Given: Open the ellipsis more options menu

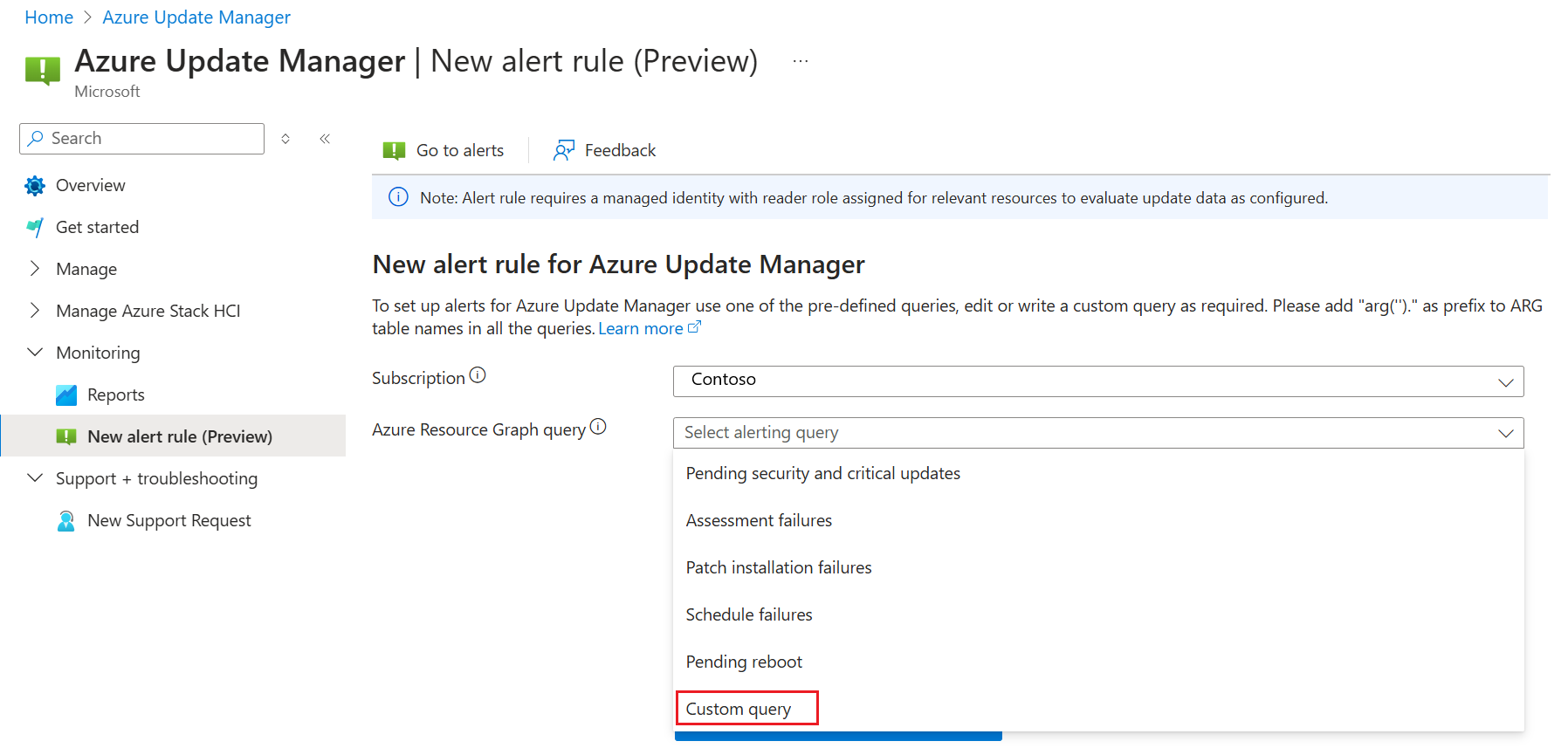Looking at the screenshot, I should coord(801,61).
